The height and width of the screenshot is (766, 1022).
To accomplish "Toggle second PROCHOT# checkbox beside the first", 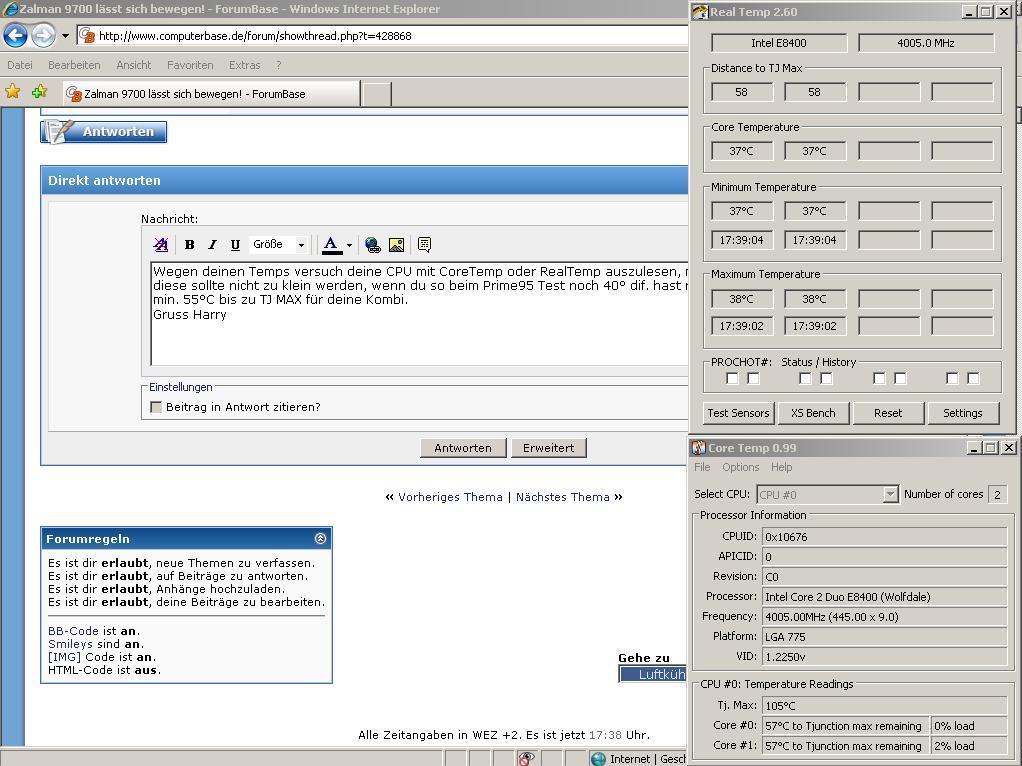I will (x=753, y=378).
